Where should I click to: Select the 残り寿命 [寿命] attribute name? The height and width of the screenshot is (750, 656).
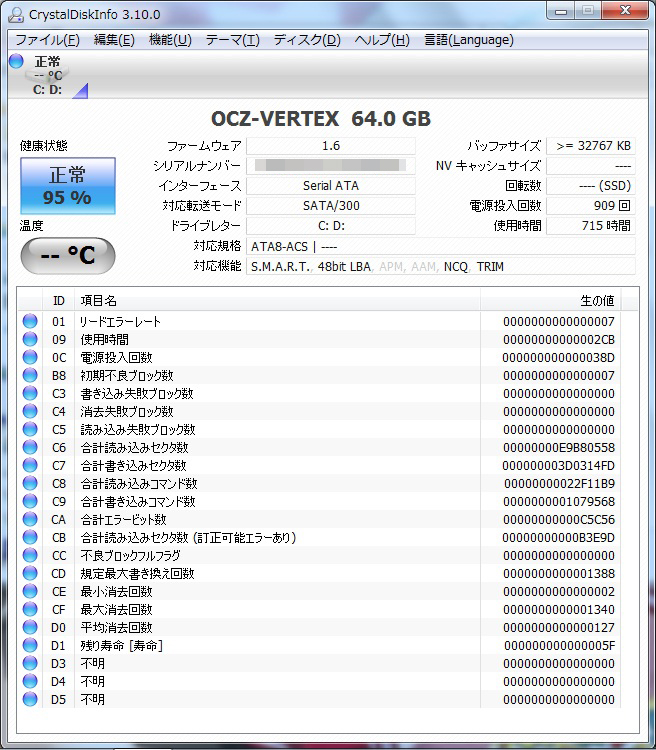122,646
